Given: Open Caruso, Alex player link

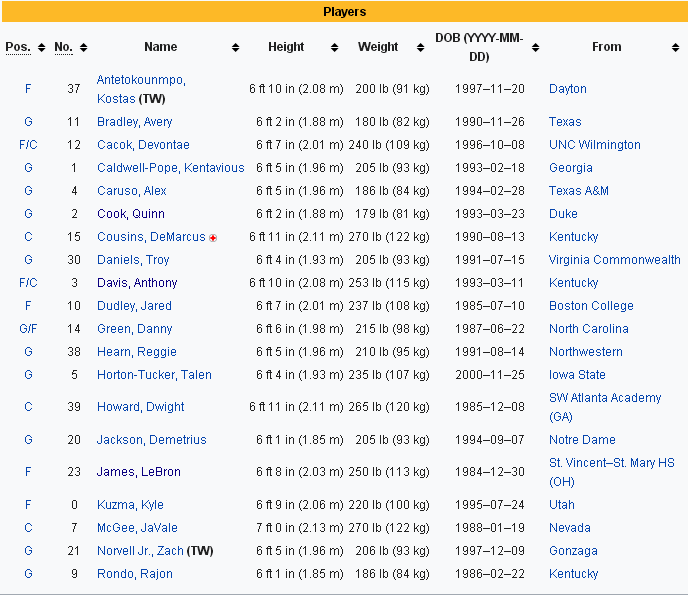Looking at the screenshot, I should (132, 191).
